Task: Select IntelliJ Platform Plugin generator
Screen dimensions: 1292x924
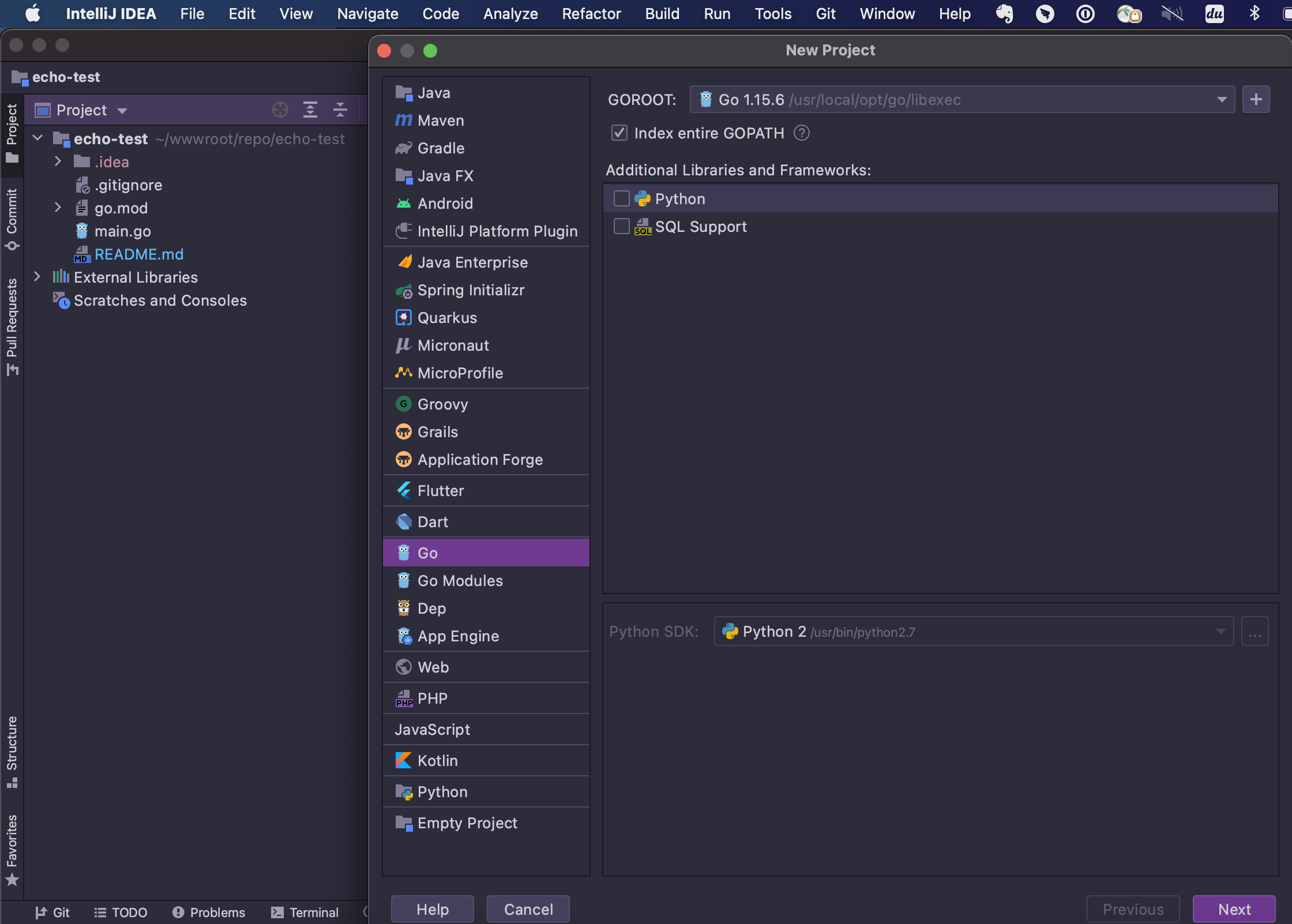Action: [x=486, y=231]
